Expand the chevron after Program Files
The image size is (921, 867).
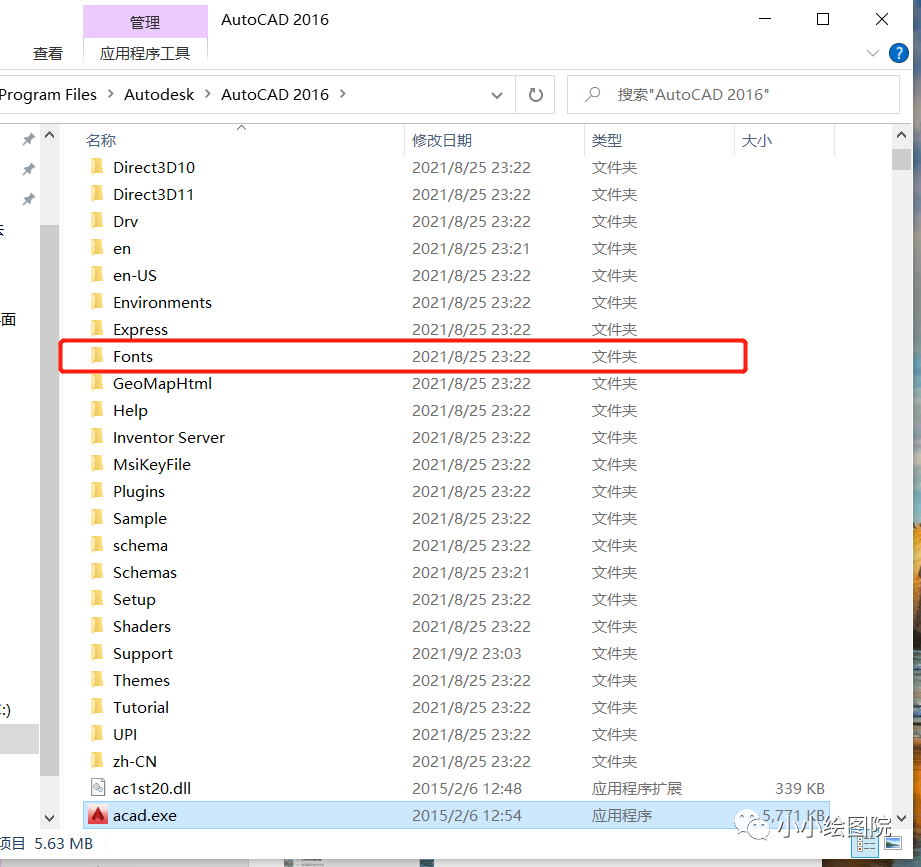(110, 94)
